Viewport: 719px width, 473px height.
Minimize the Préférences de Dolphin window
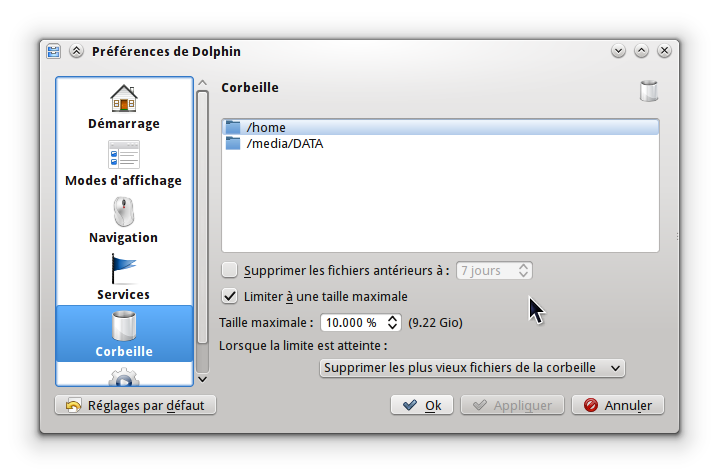618,50
